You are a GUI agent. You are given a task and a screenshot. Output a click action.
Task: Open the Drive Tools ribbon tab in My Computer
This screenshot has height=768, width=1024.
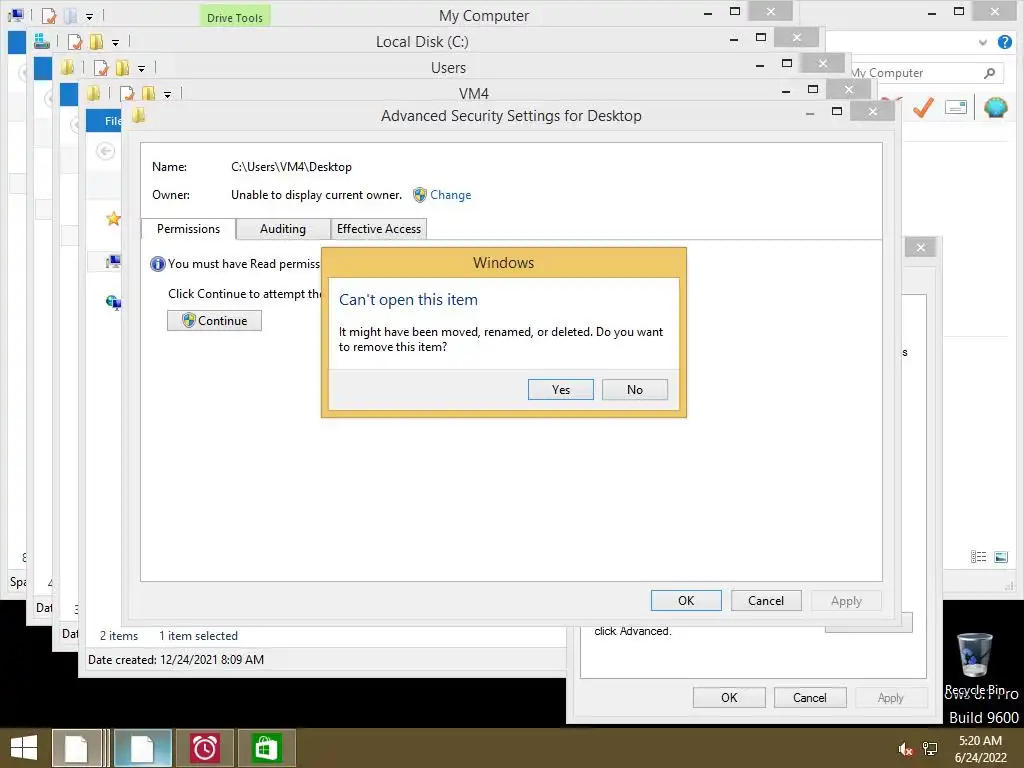(234, 17)
